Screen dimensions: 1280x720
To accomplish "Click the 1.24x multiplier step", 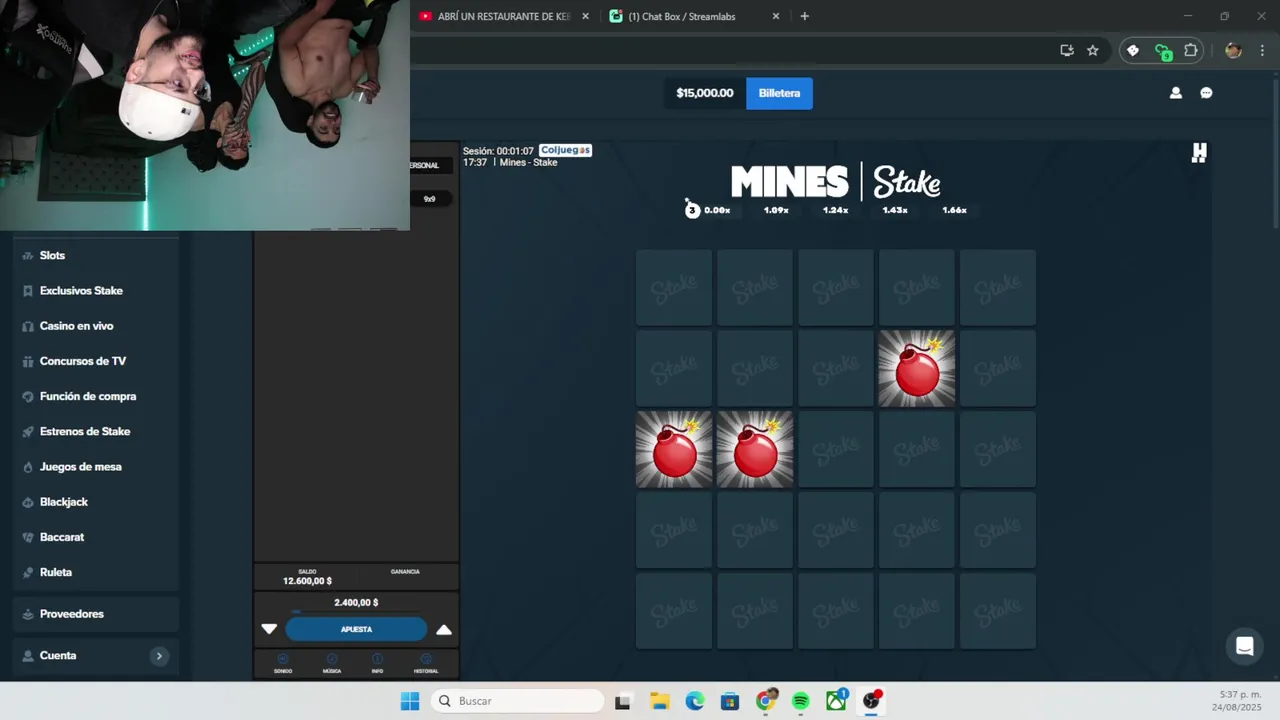I will click(835, 210).
